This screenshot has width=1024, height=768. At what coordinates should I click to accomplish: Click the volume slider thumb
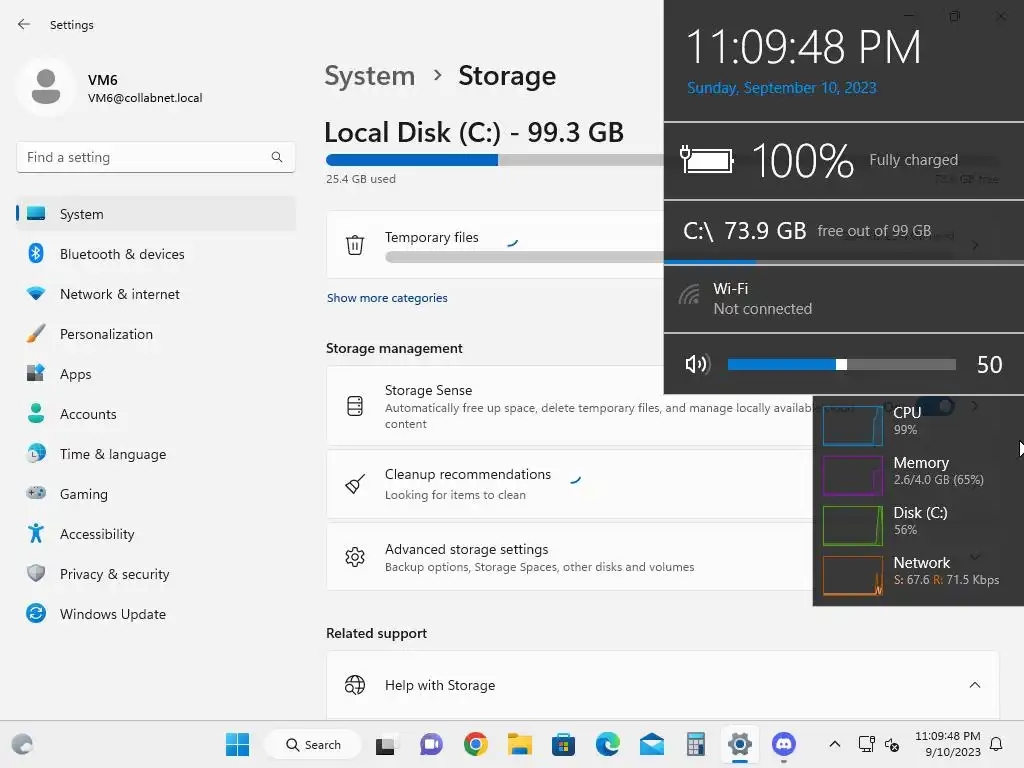click(841, 364)
